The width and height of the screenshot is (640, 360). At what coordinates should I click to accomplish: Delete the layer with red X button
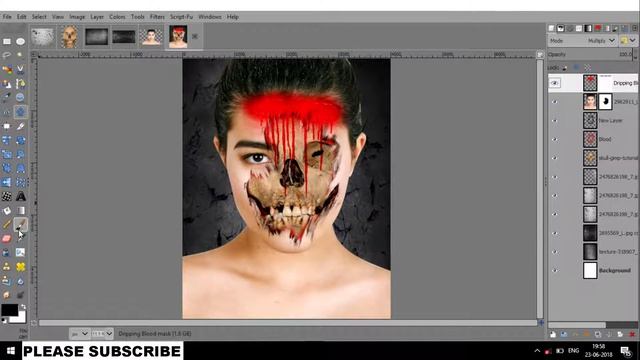[632, 334]
